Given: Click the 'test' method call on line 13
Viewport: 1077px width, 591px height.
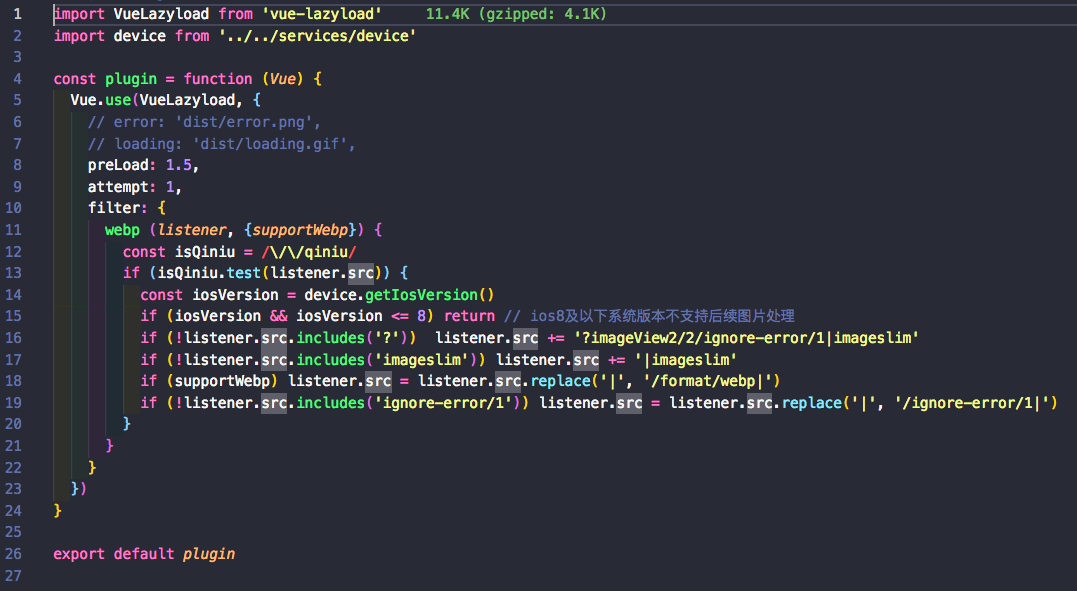Looking at the screenshot, I should click(243, 273).
